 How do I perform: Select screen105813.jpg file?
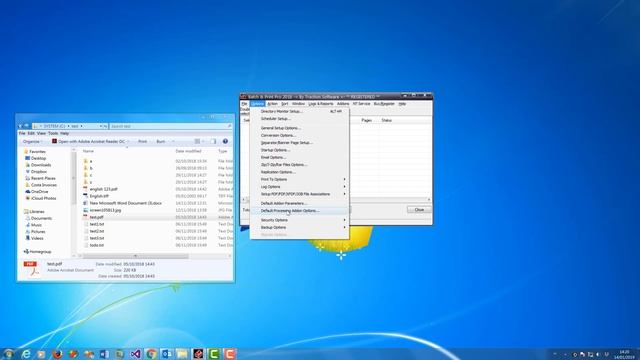[x=105, y=210]
